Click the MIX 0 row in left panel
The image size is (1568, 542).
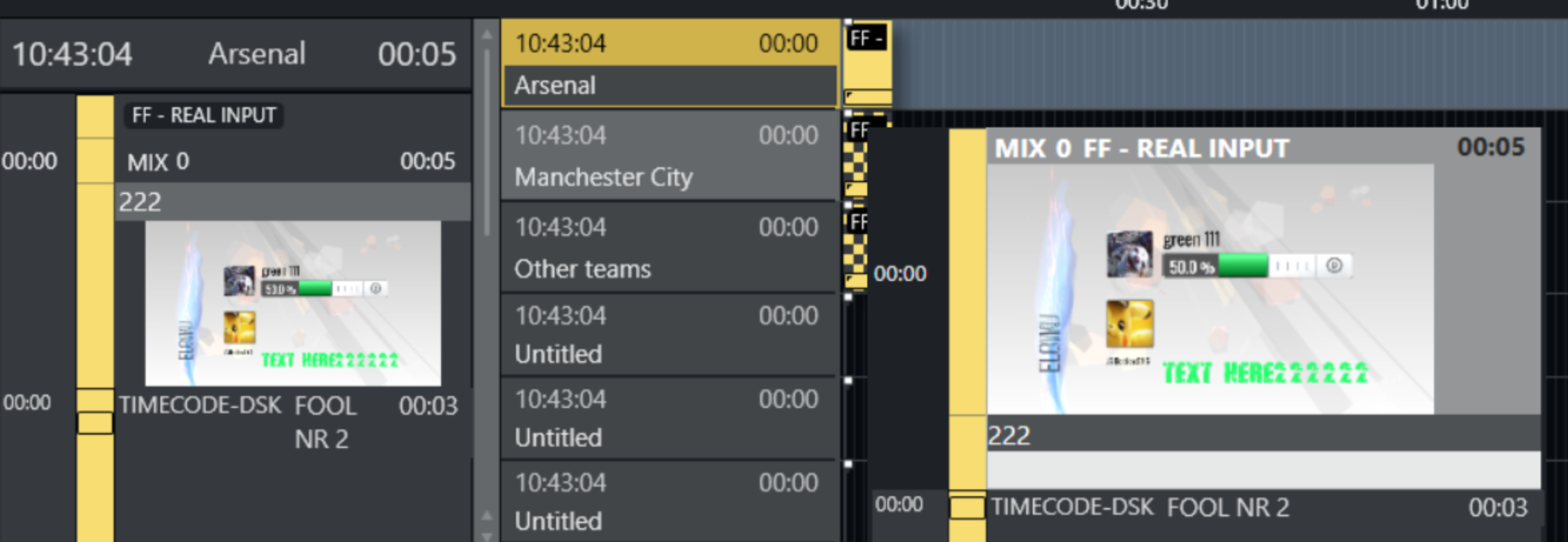(291, 162)
